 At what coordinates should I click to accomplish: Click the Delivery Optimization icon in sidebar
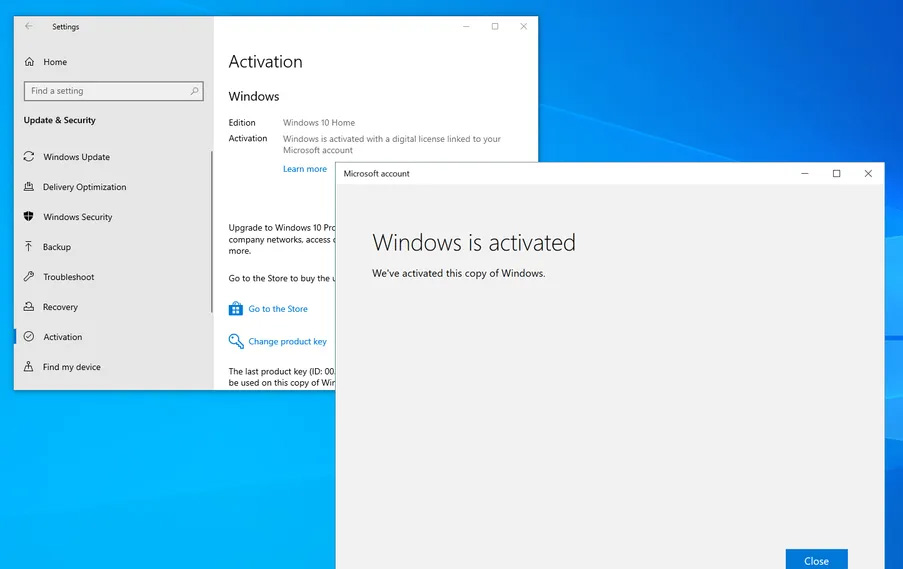click(29, 187)
